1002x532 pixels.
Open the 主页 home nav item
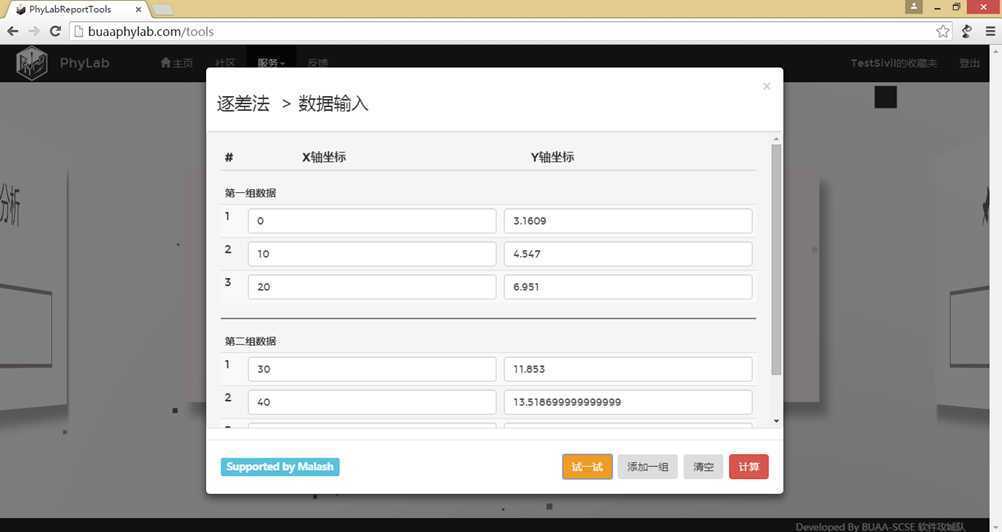tap(176, 63)
